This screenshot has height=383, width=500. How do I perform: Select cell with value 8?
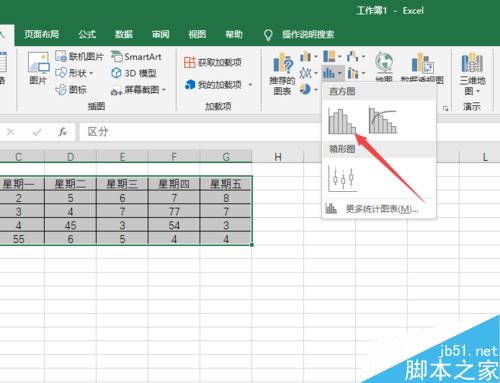pos(226,198)
